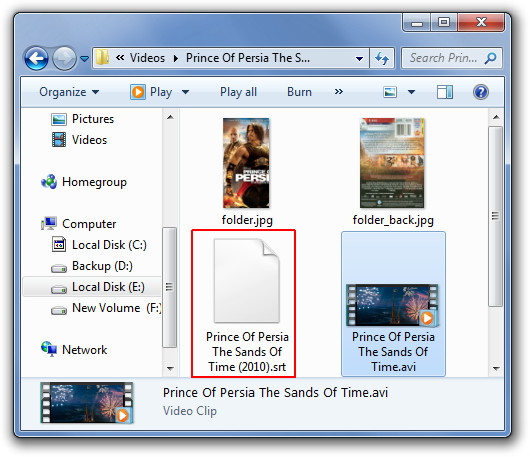Go back with the blue Back arrow
The width and height of the screenshot is (530, 457).
point(36,58)
